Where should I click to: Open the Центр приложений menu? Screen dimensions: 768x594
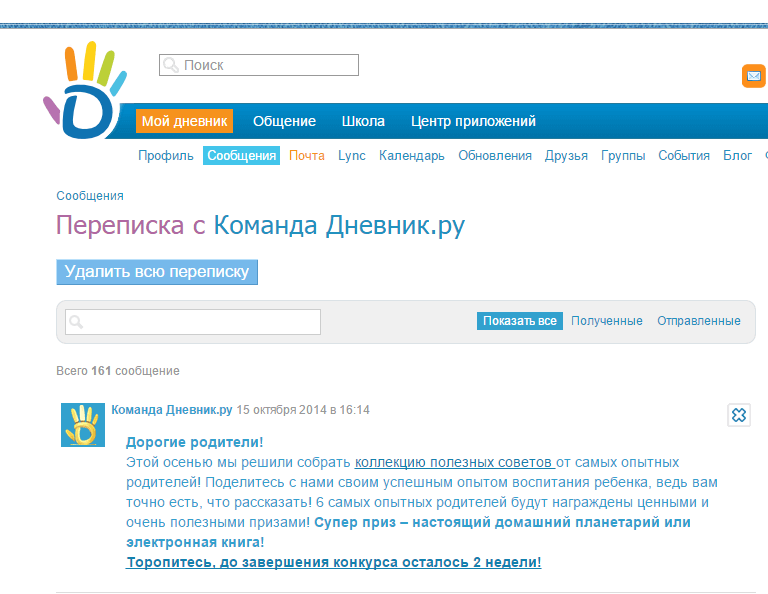tap(473, 121)
